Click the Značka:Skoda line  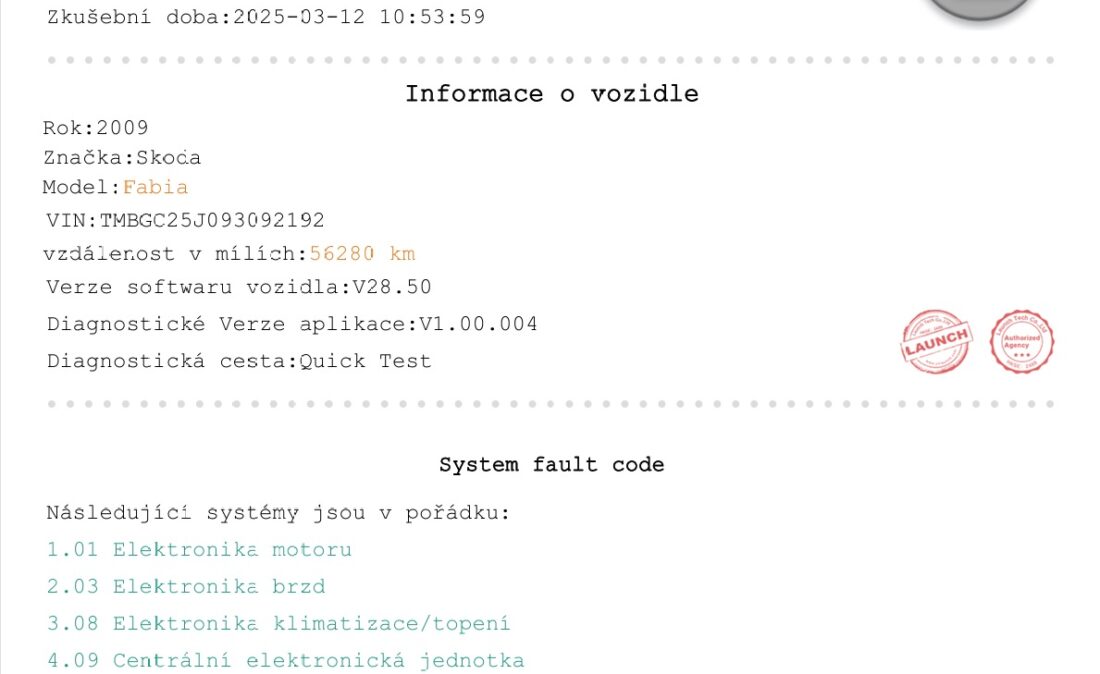(122, 158)
